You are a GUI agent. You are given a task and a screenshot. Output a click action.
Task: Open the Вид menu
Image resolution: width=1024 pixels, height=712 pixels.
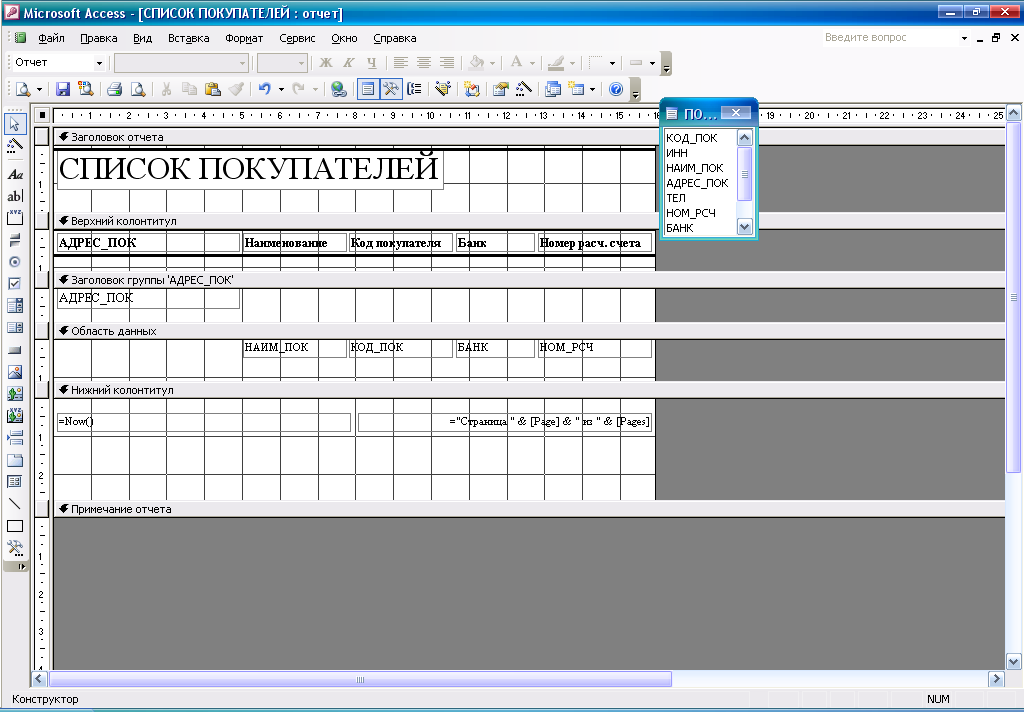(x=142, y=38)
